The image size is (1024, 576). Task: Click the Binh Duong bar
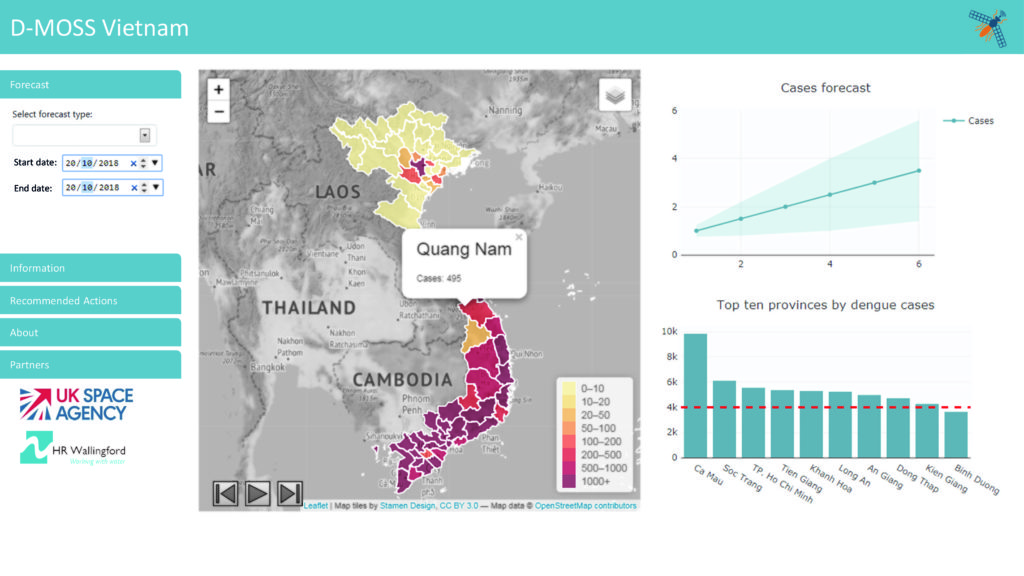(x=956, y=434)
